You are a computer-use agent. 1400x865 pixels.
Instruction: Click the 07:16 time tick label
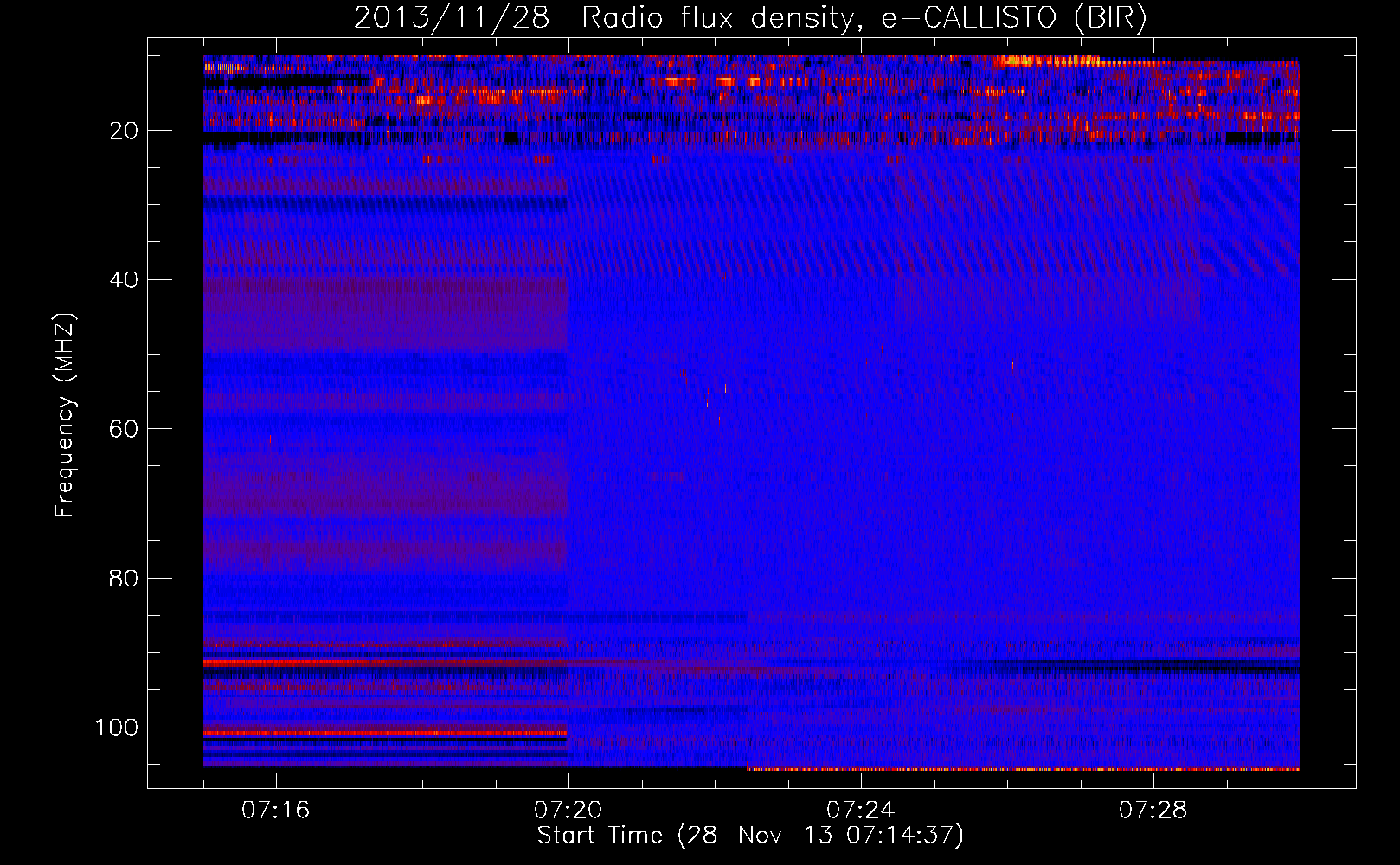[275, 811]
